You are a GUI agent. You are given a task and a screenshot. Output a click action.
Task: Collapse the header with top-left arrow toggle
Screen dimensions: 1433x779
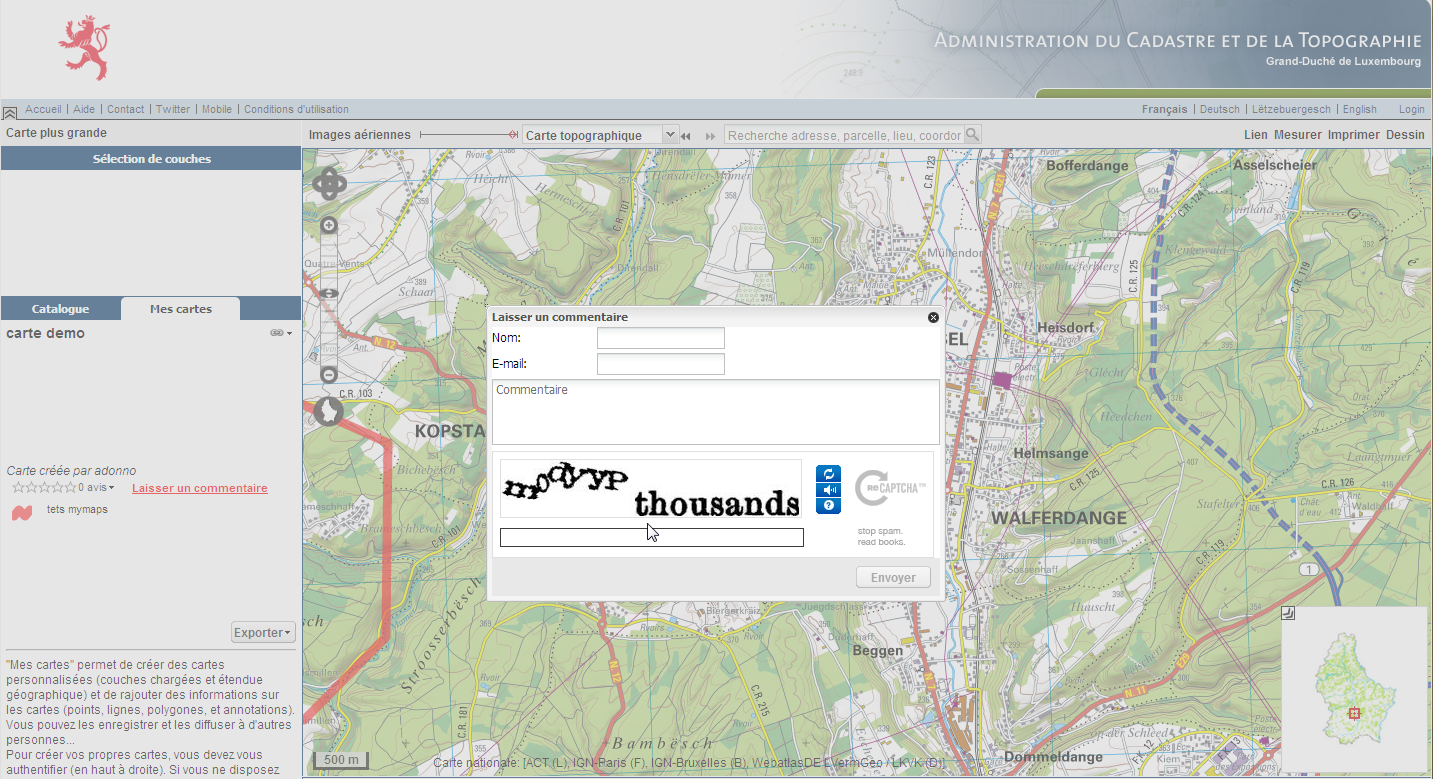tap(10, 113)
